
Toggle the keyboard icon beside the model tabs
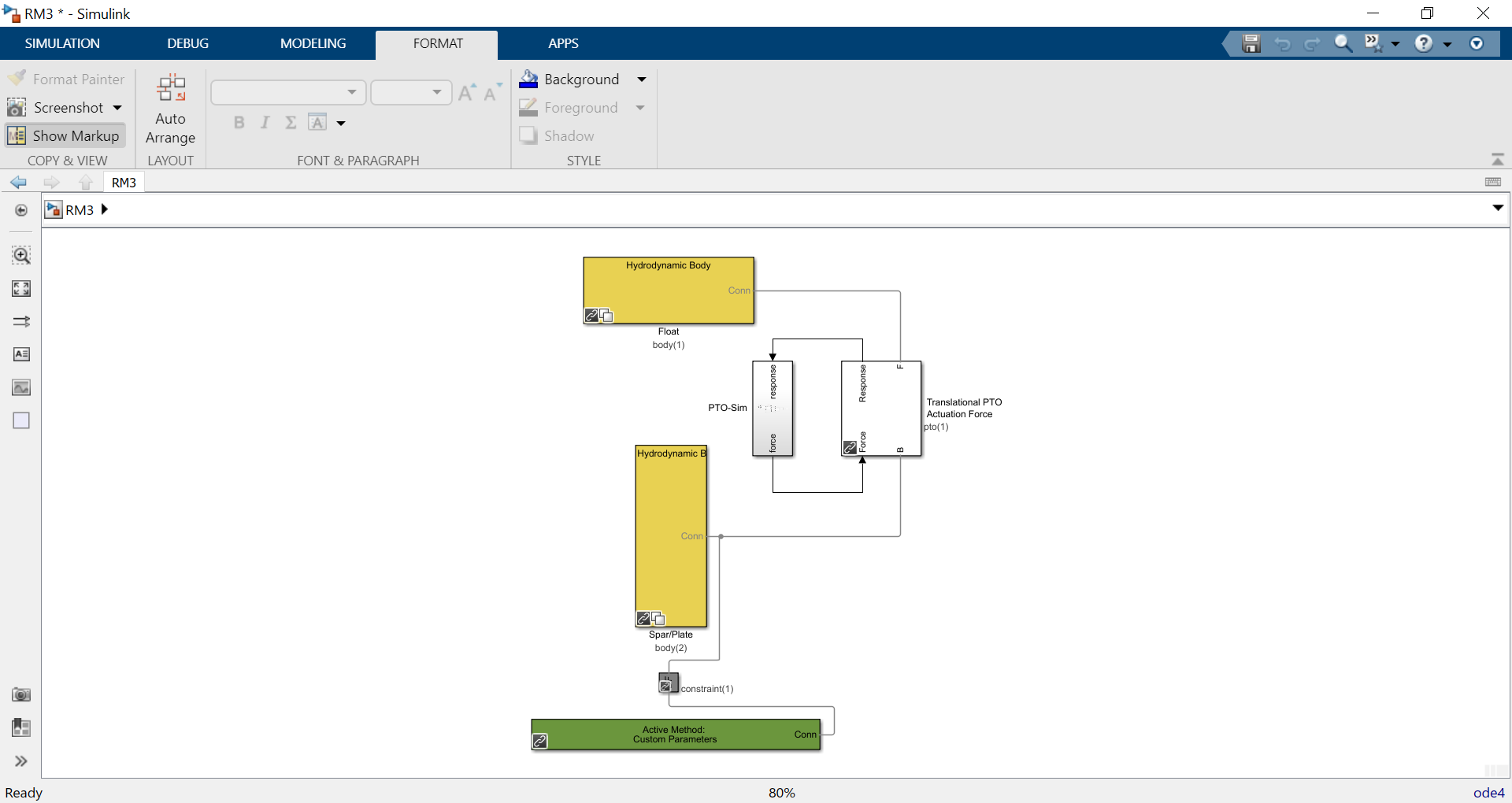pos(1493,182)
